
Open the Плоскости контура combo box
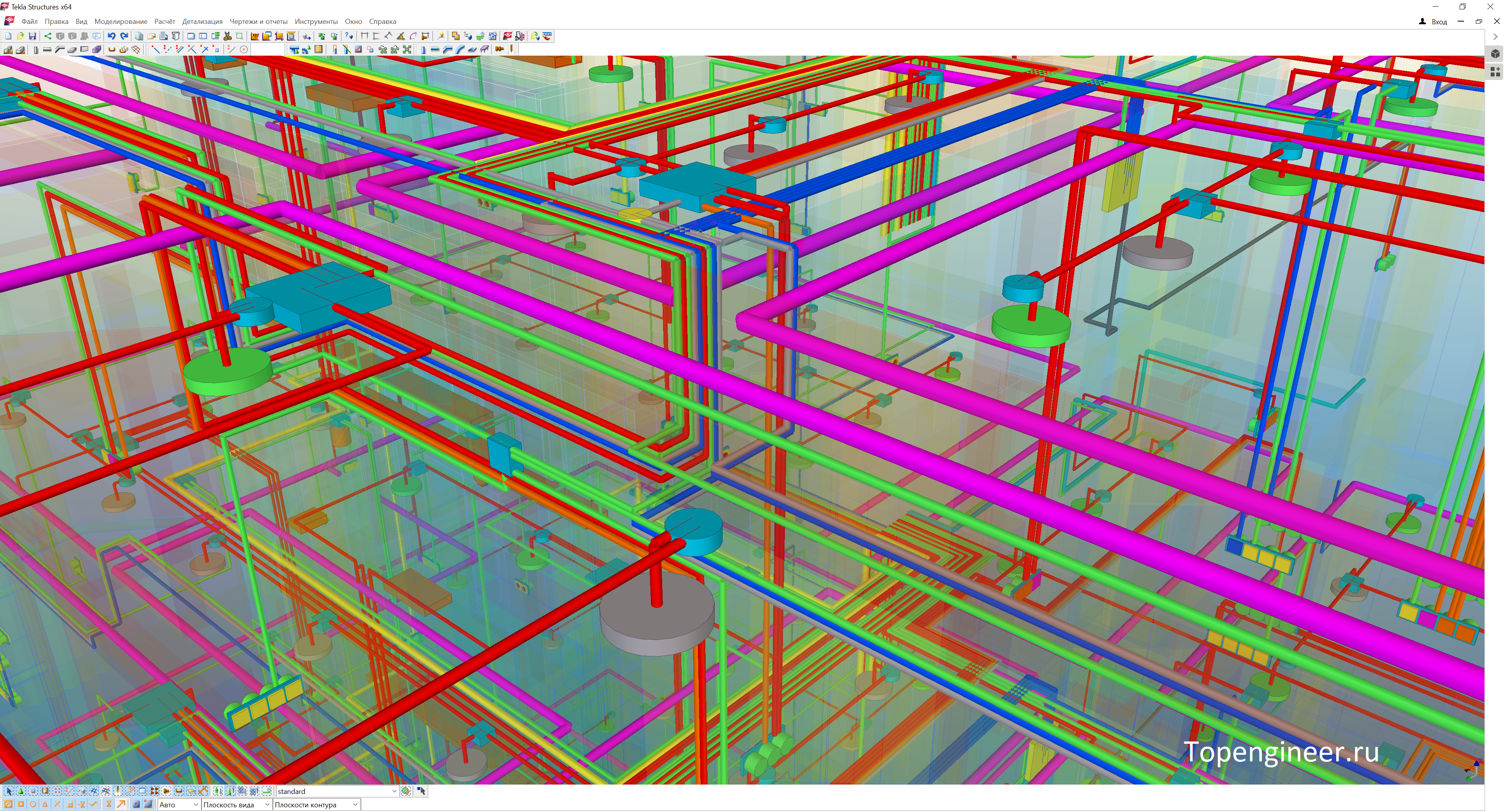pyautogui.click(x=355, y=805)
